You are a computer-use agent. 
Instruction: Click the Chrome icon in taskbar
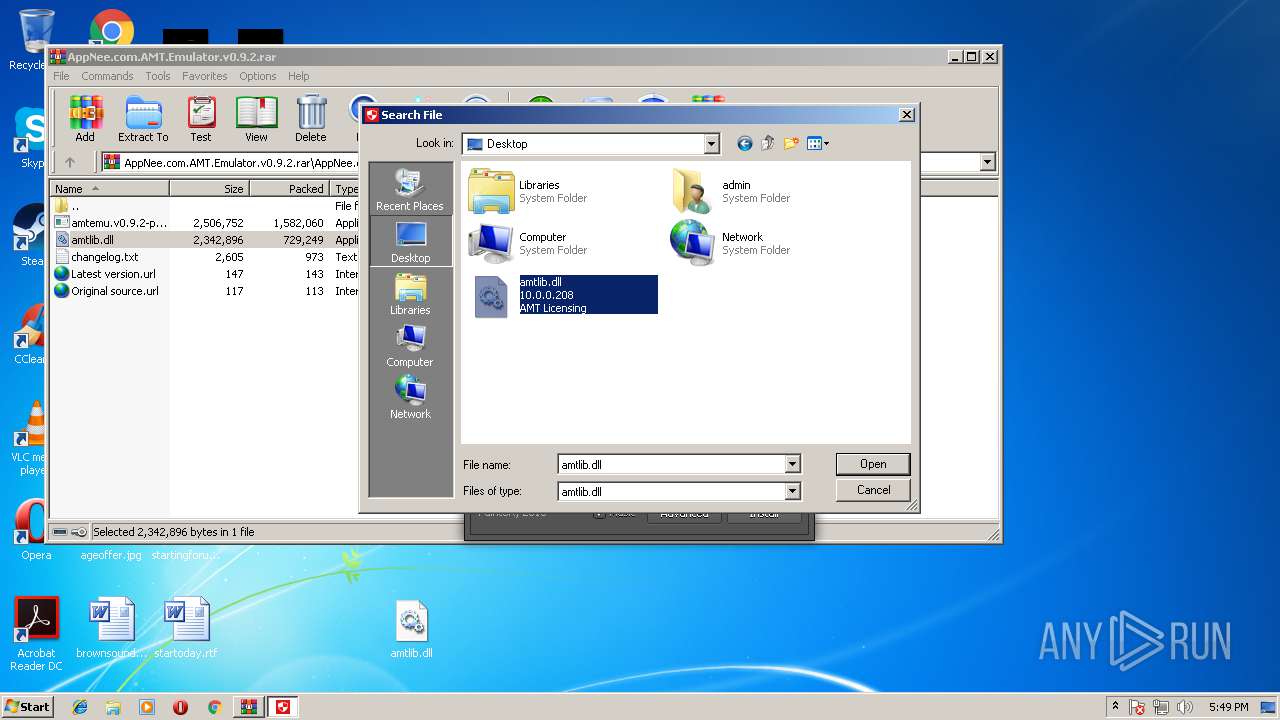[x=214, y=707]
